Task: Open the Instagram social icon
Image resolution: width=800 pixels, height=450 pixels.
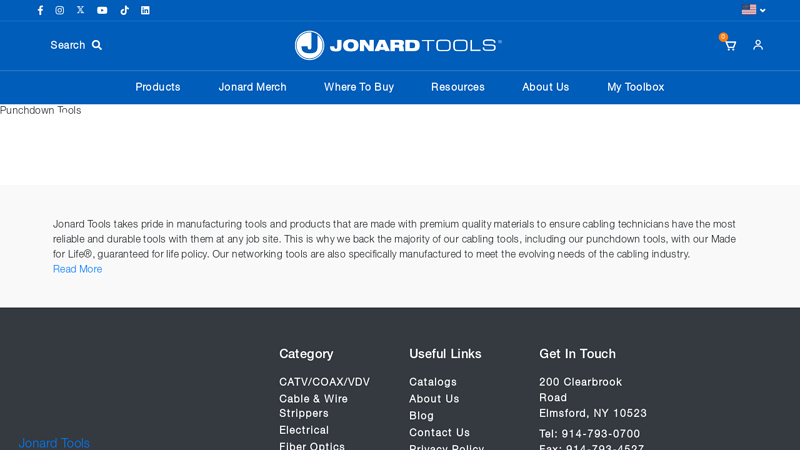Action: pyautogui.click(x=60, y=10)
